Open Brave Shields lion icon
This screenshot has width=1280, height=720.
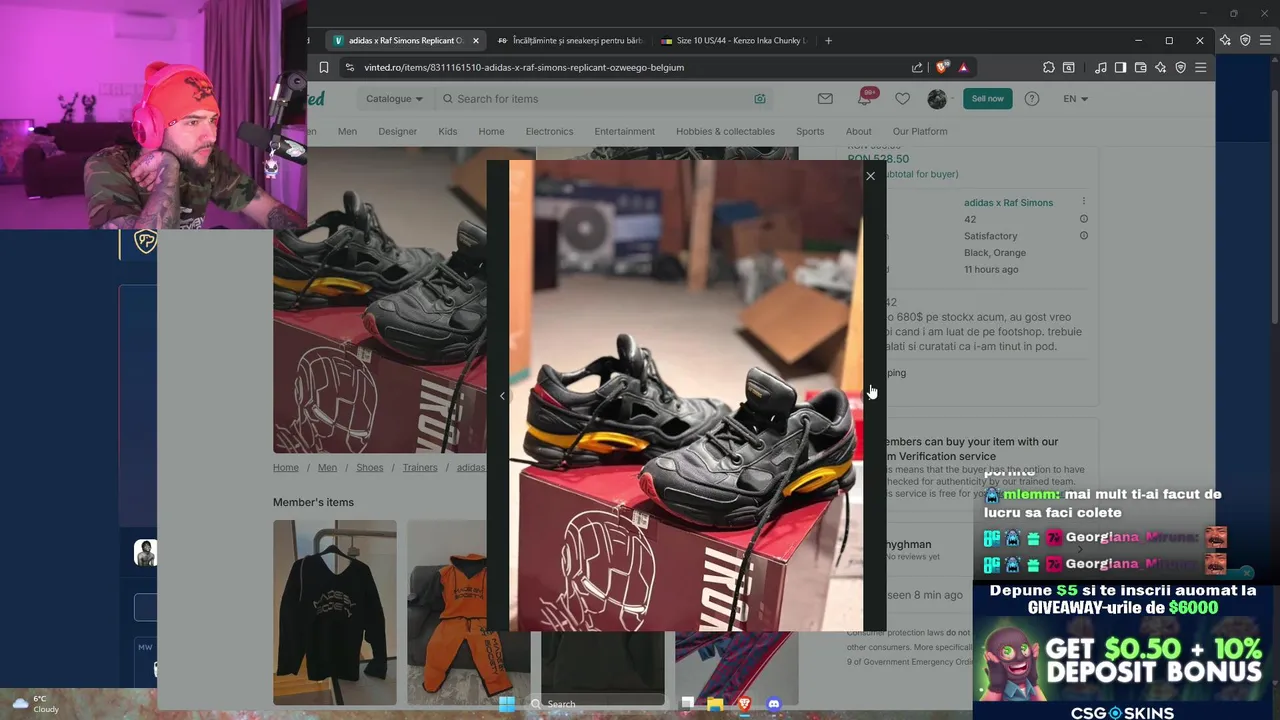(942, 67)
